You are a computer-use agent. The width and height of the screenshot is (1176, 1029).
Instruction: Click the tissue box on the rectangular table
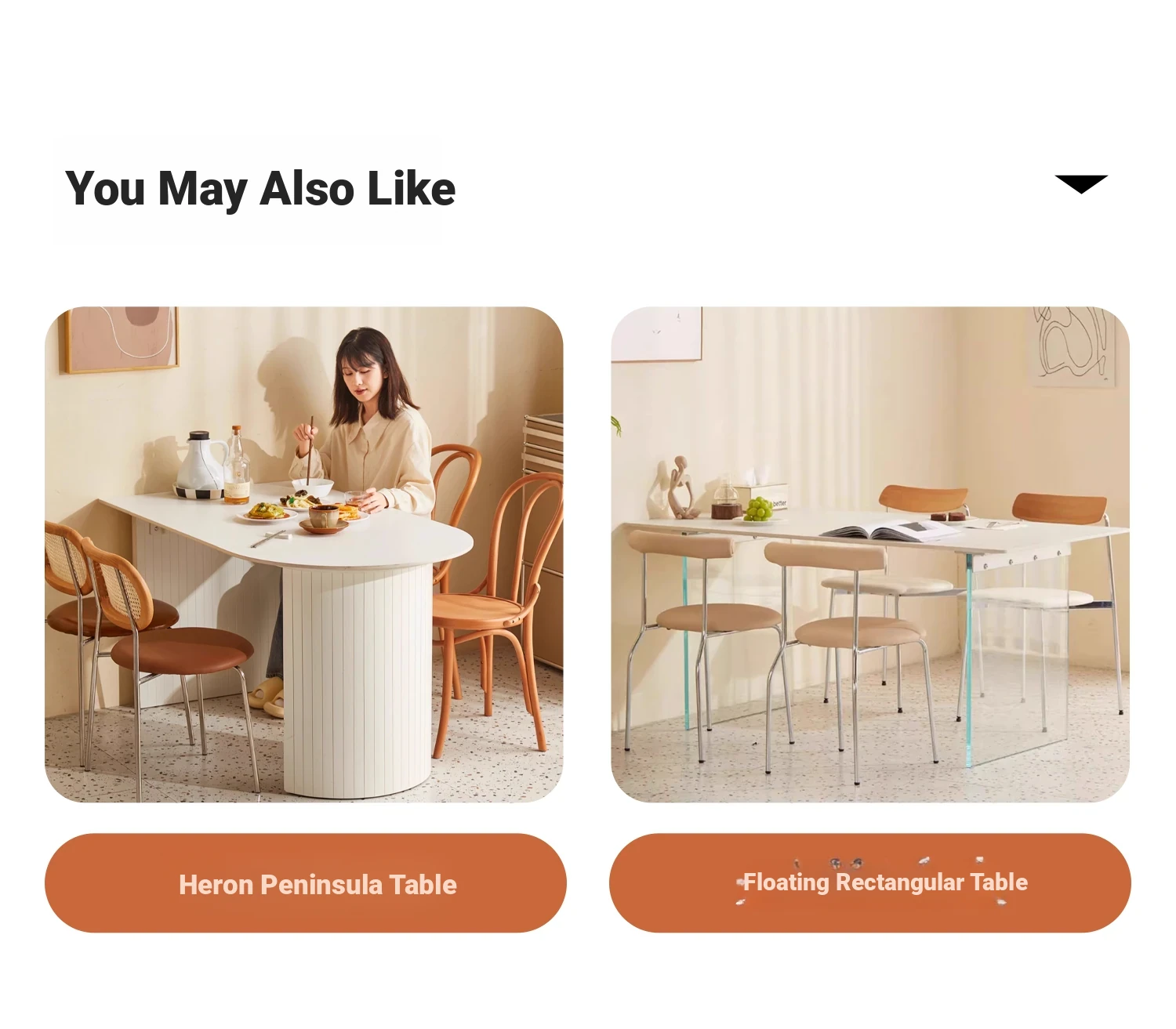coord(762,492)
